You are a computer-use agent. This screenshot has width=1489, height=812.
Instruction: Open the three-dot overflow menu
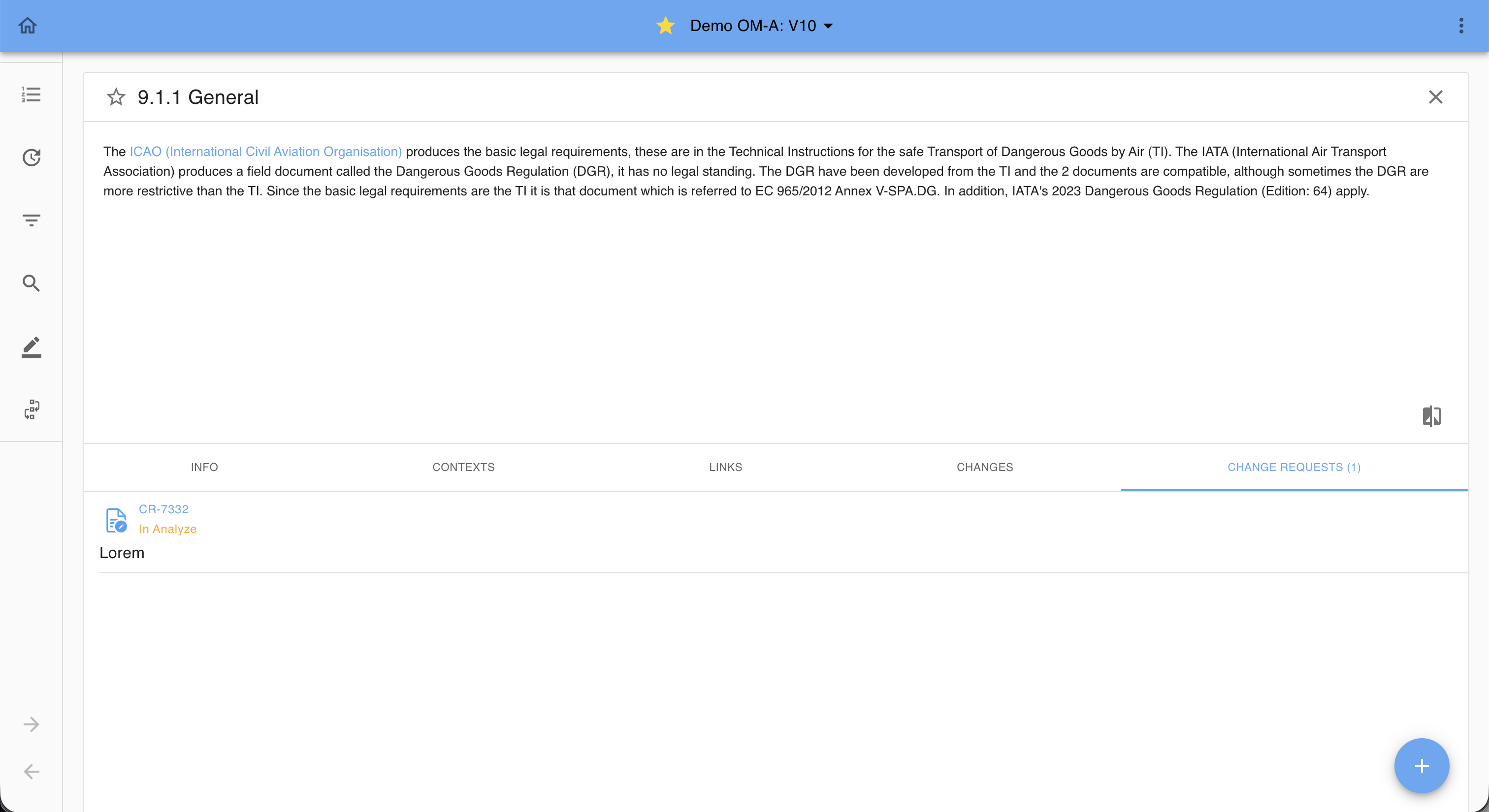[1460, 26]
